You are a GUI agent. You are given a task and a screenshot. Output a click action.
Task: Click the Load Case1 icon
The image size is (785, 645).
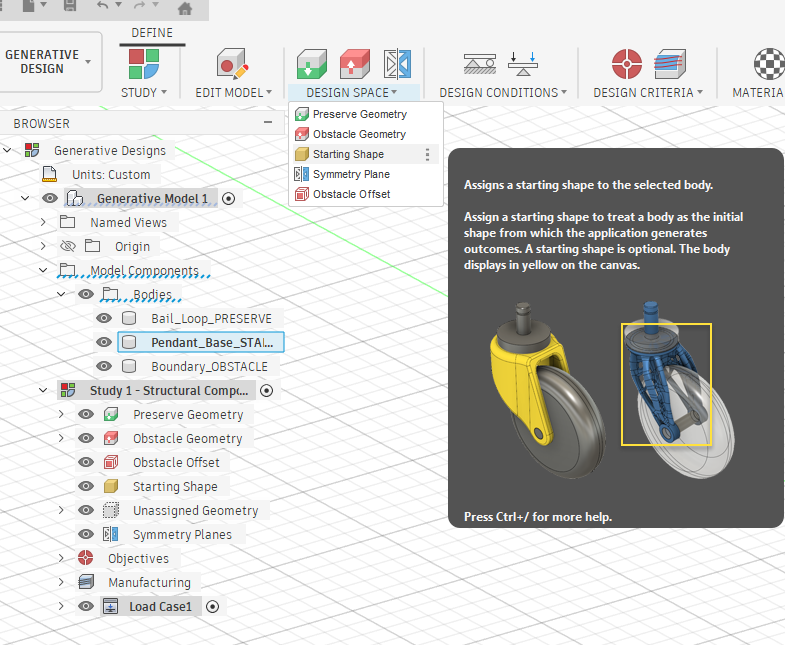110,606
